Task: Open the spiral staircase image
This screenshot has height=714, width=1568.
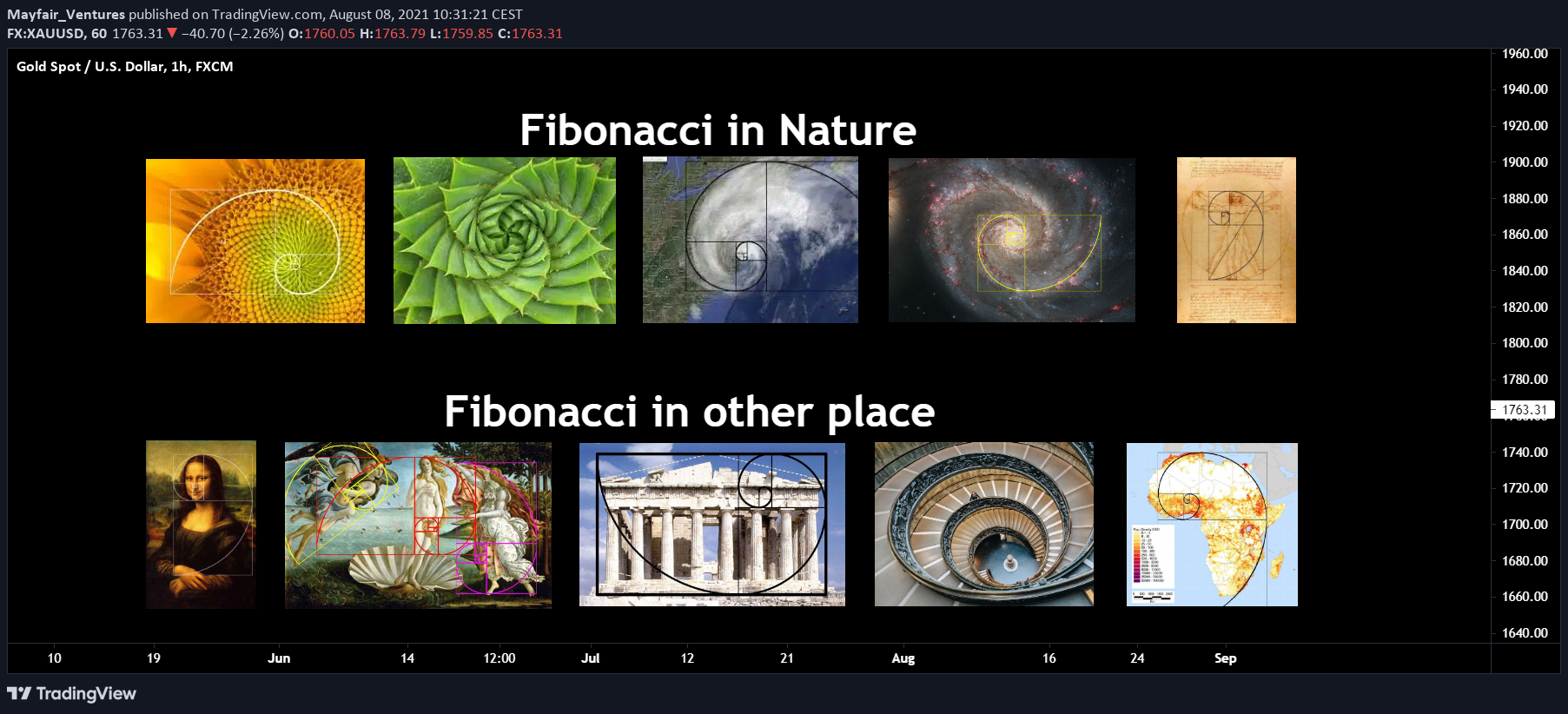Action: pos(984,525)
